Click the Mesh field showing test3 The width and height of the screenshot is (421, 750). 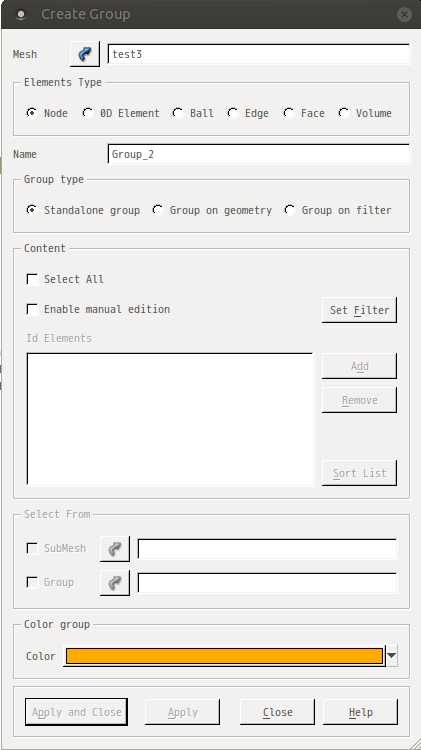pos(259,54)
